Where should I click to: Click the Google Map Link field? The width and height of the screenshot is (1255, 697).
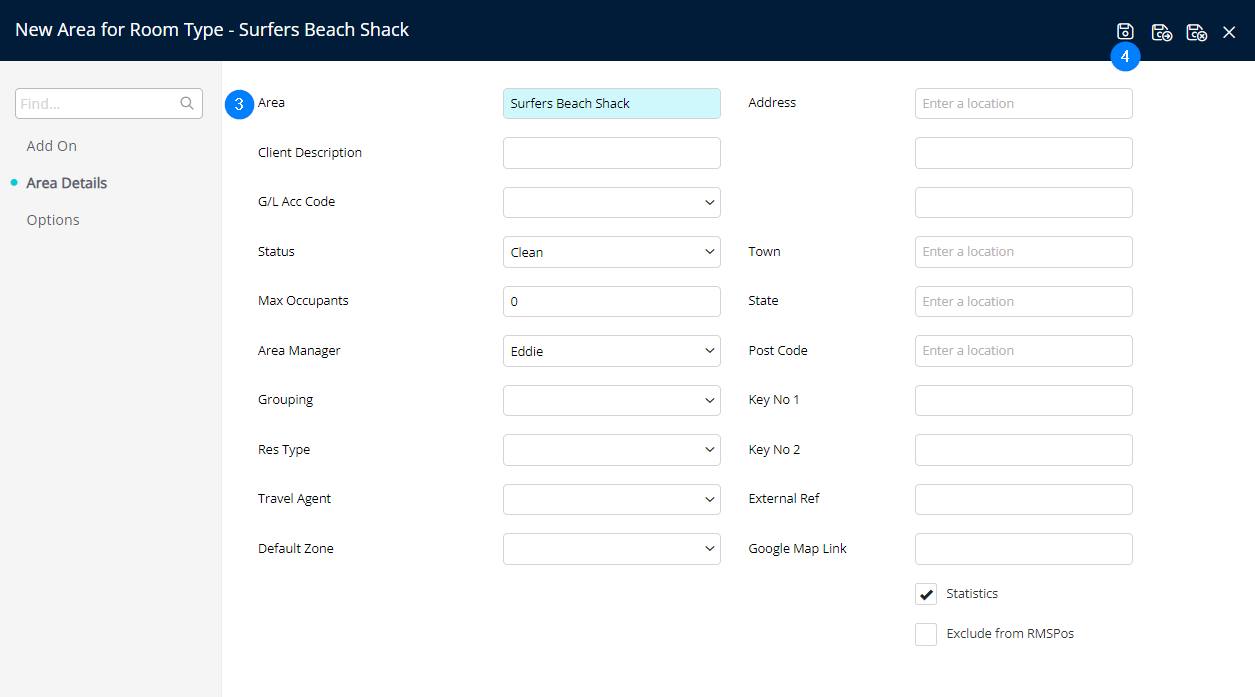point(1023,549)
